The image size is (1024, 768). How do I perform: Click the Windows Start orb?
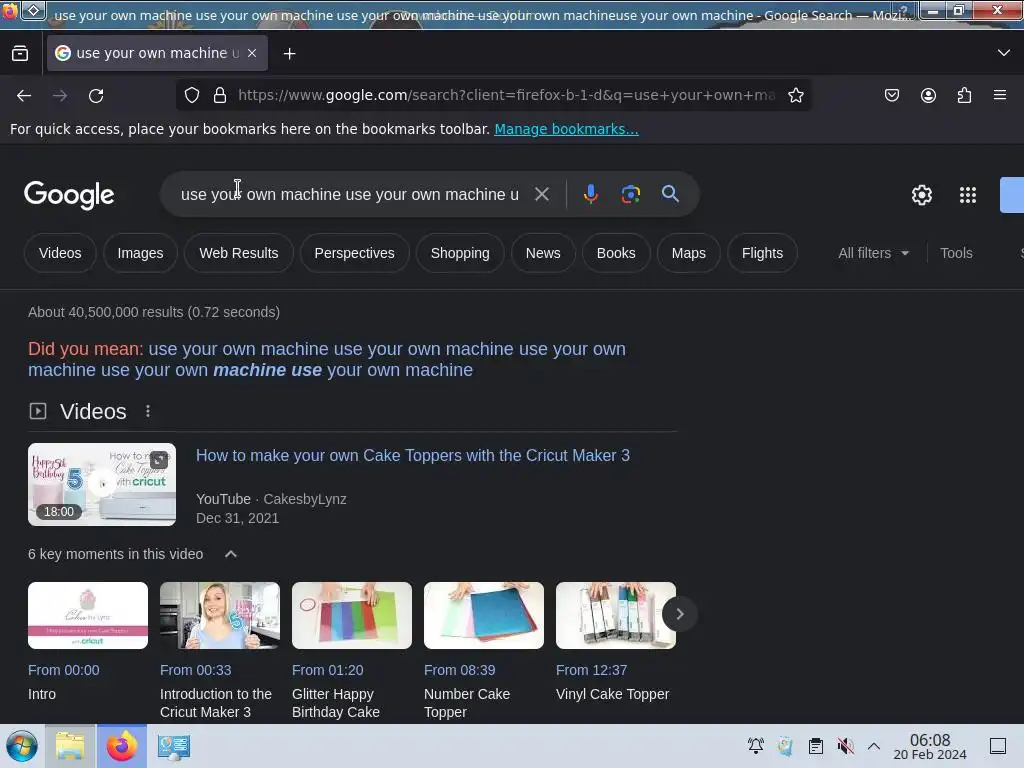pyautogui.click(x=22, y=746)
